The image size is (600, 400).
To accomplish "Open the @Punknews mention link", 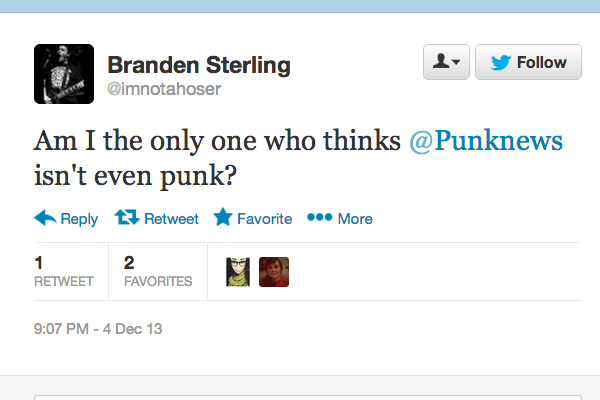I will (x=486, y=140).
